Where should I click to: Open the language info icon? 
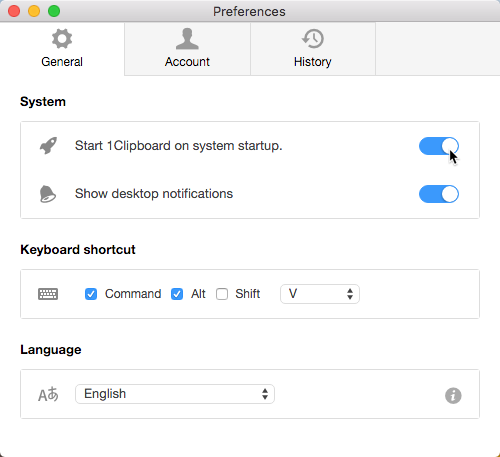tap(453, 396)
